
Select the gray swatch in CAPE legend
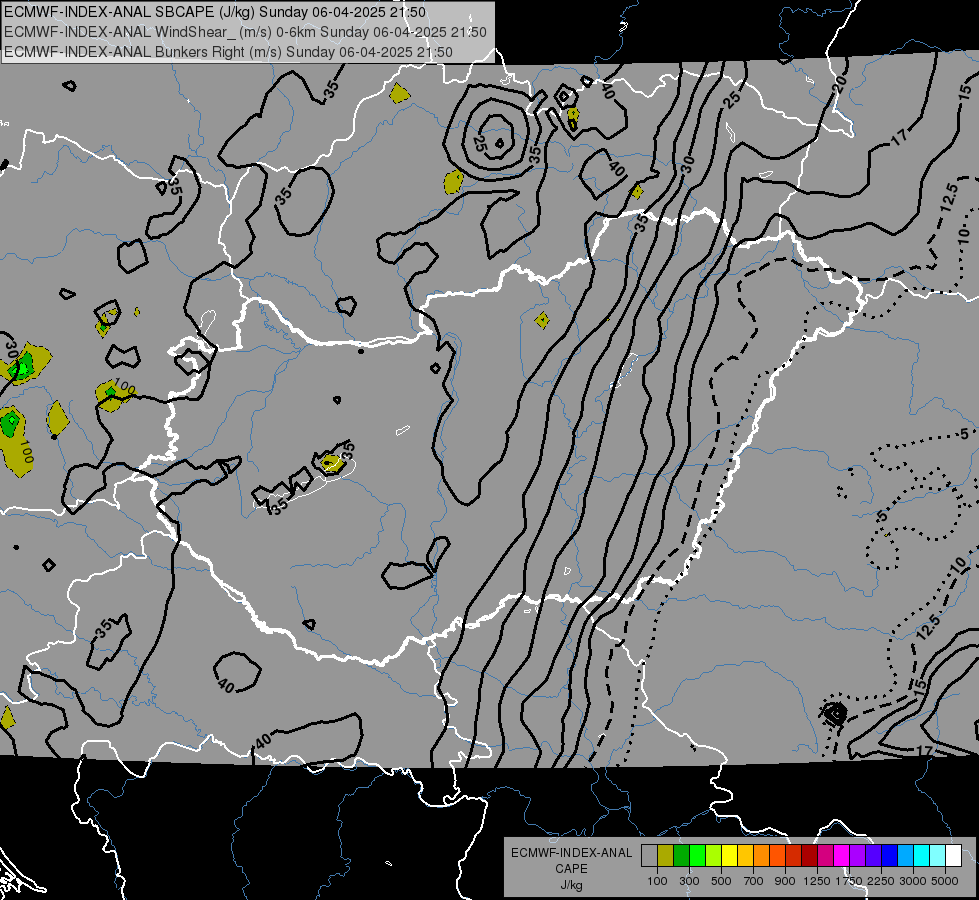(649, 856)
